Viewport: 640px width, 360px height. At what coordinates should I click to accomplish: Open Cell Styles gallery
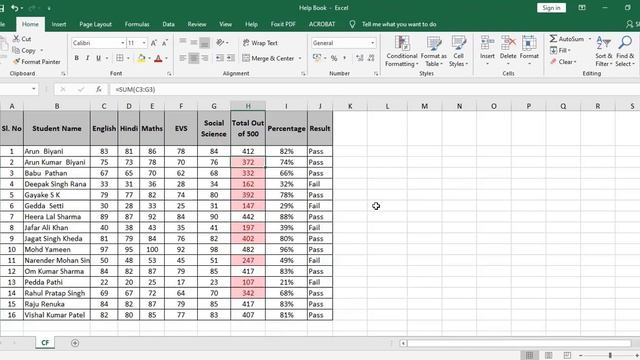(458, 51)
